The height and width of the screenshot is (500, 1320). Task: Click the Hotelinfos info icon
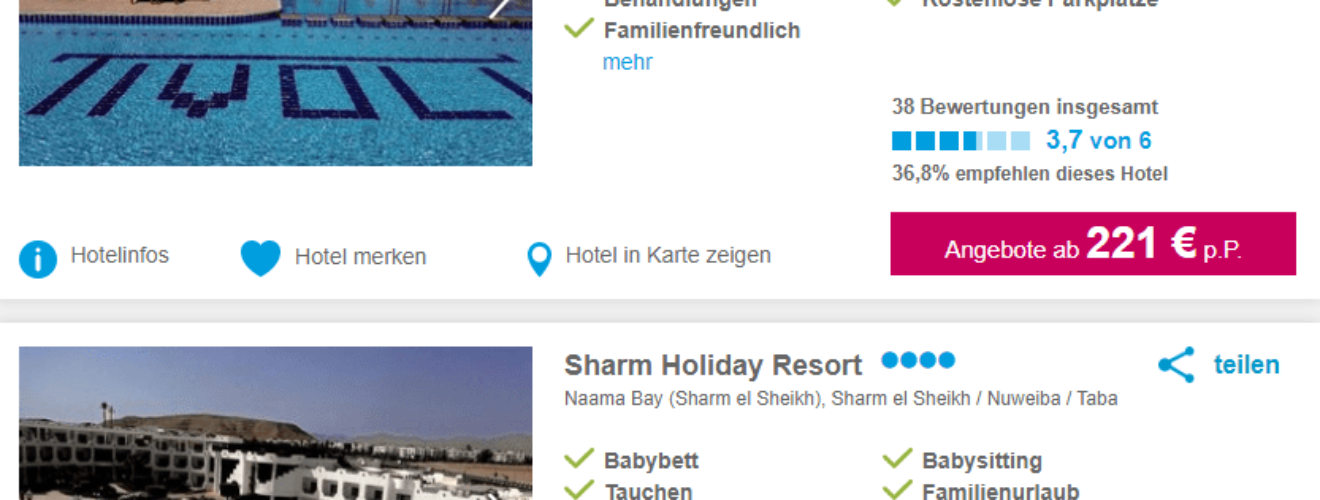38,259
